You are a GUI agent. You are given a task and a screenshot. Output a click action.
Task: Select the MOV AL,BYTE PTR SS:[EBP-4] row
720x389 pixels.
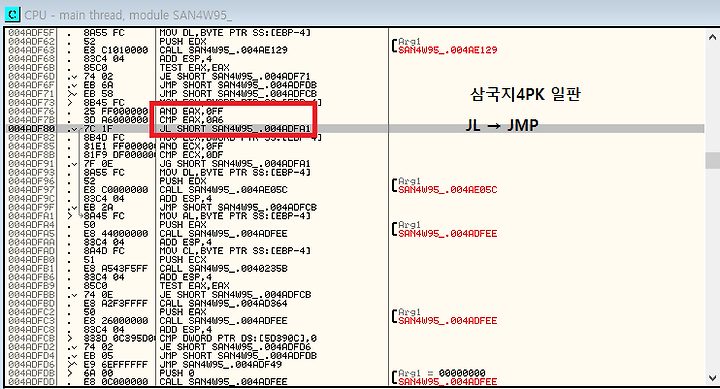pyautogui.click(x=235, y=216)
